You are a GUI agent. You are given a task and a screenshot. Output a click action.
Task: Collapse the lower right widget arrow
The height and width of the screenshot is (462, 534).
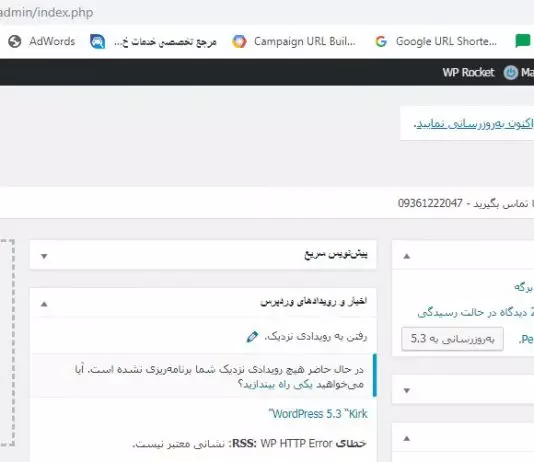407,439
